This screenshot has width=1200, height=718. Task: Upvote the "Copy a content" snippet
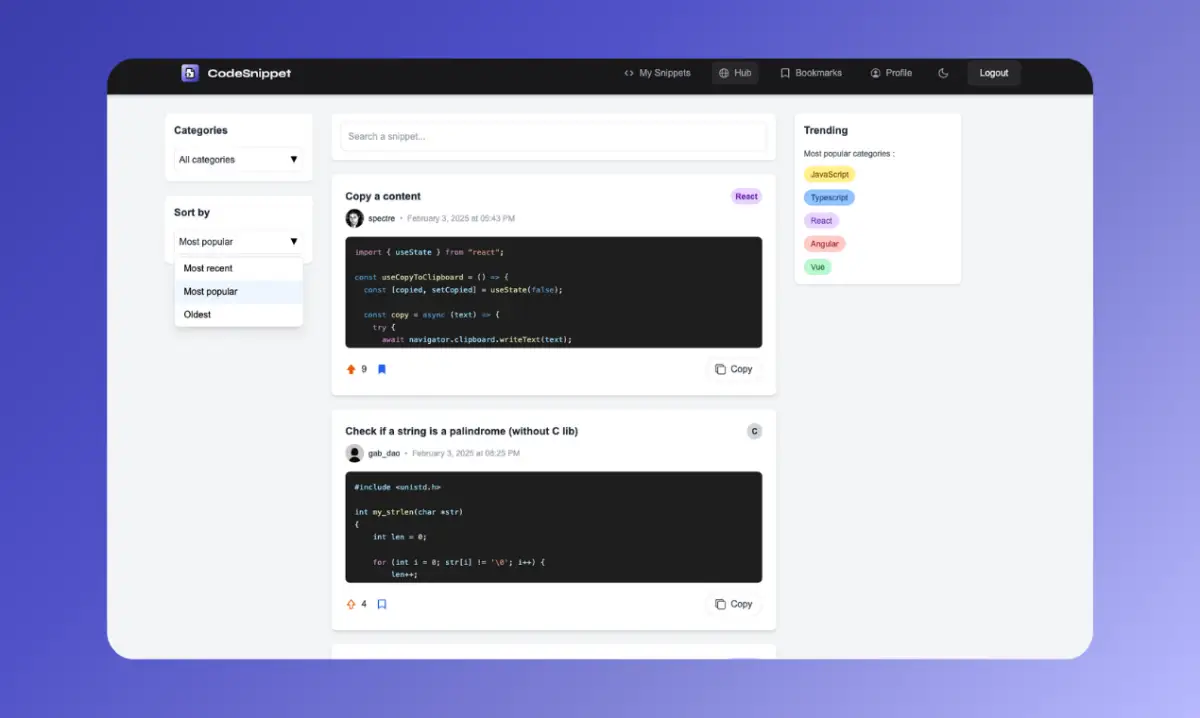351,369
